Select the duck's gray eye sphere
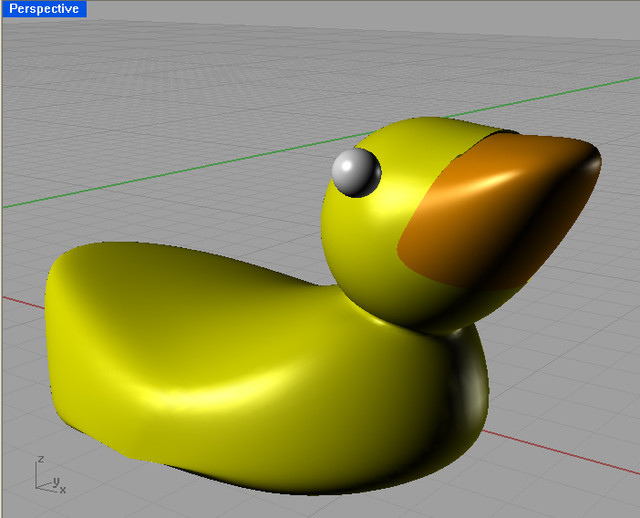Image resolution: width=640 pixels, height=518 pixels. click(356, 173)
